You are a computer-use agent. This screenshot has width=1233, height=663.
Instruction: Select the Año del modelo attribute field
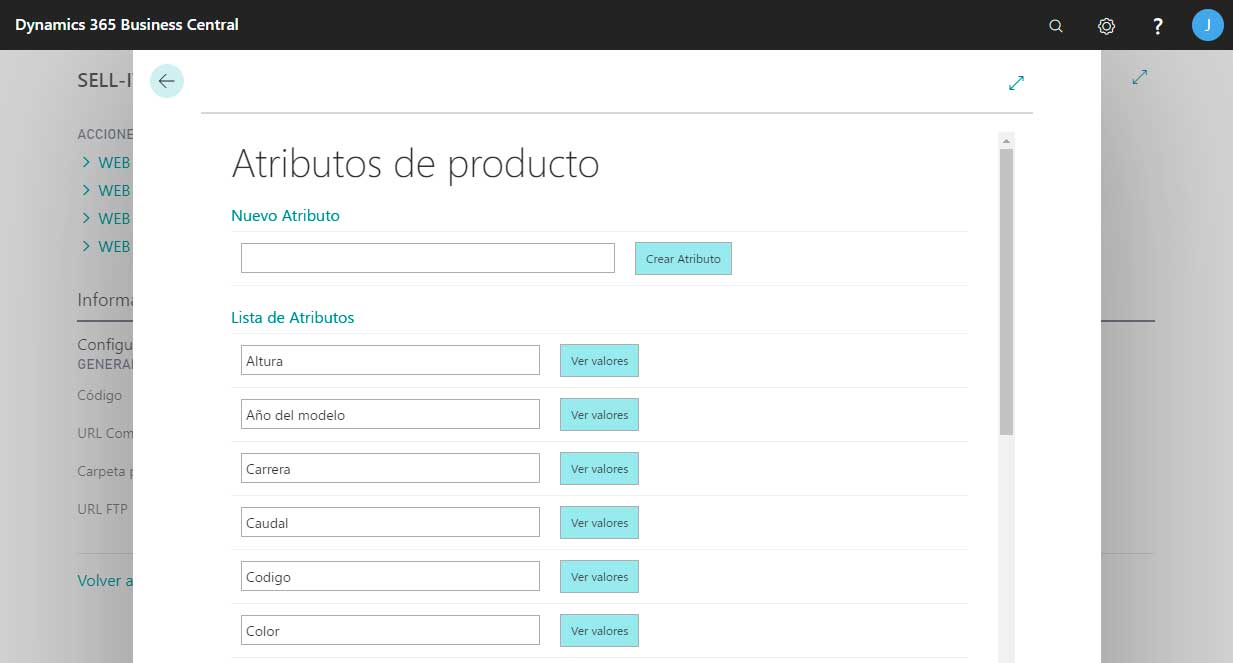tap(390, 414)
